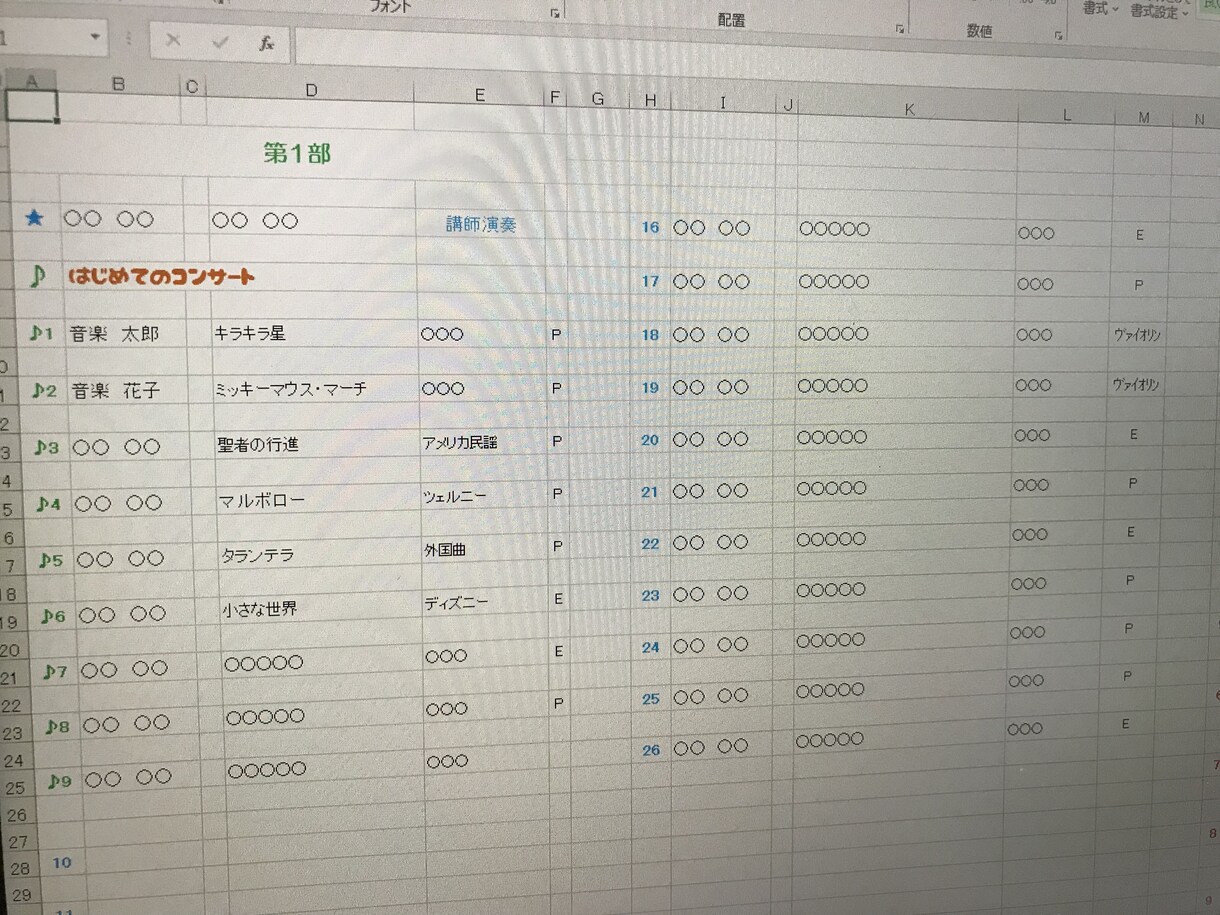Select column J header
Image resolution: width=1220 pixels, height=915 pixels.
click(788, 105)
